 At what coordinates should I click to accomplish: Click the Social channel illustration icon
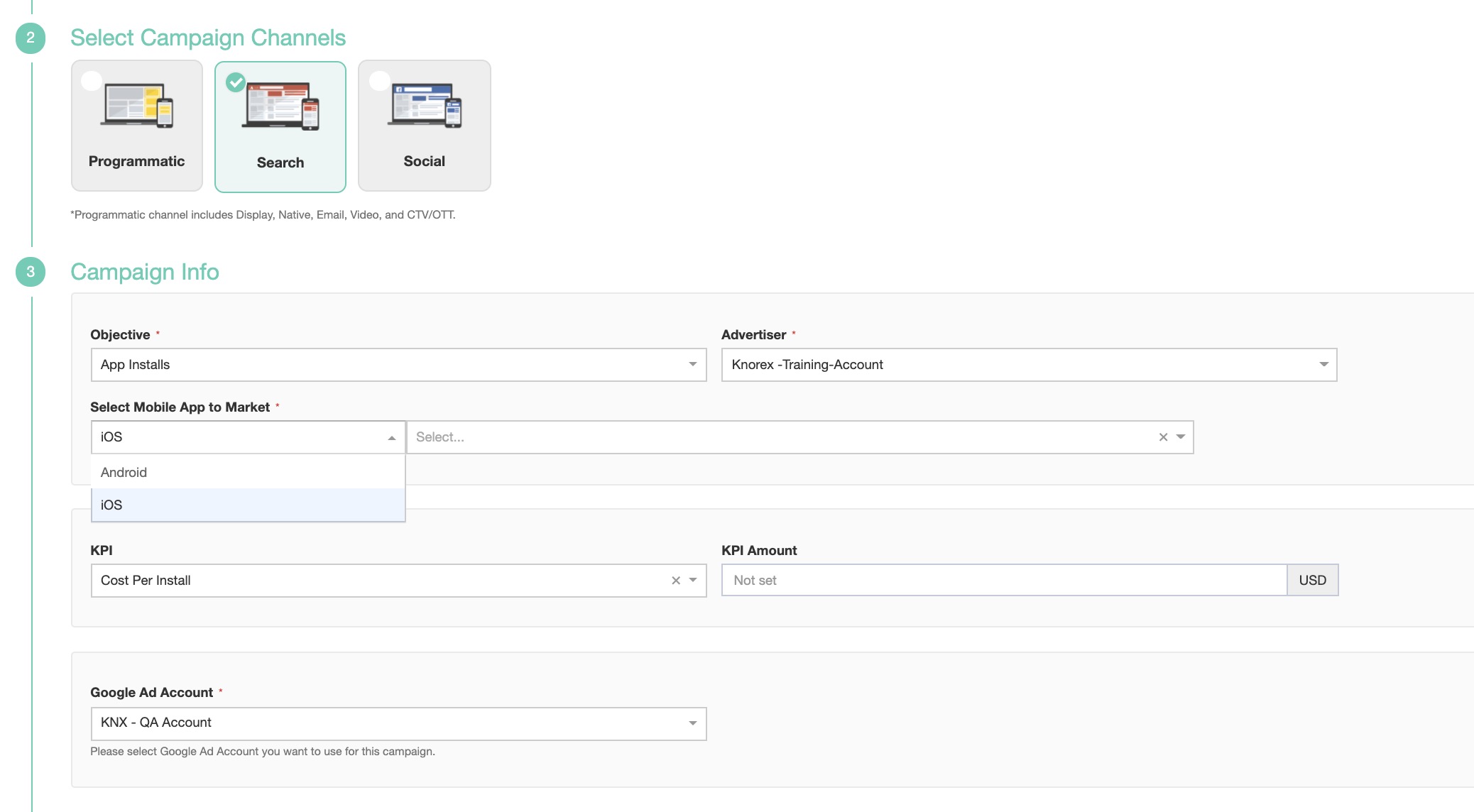(x=424, y=105)
